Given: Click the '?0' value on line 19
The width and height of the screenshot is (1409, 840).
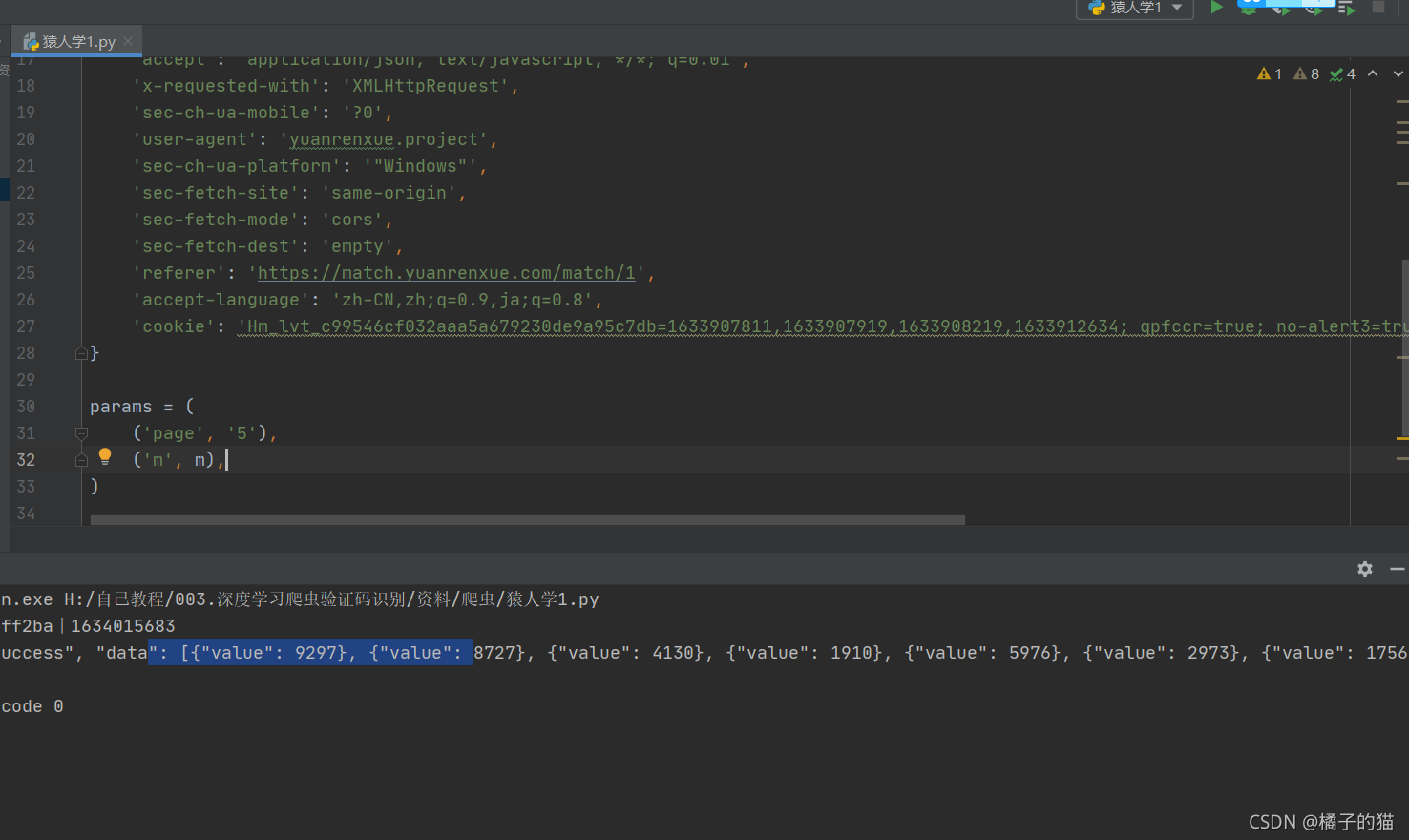Looking at the screenshot, I should click(363, 113).
